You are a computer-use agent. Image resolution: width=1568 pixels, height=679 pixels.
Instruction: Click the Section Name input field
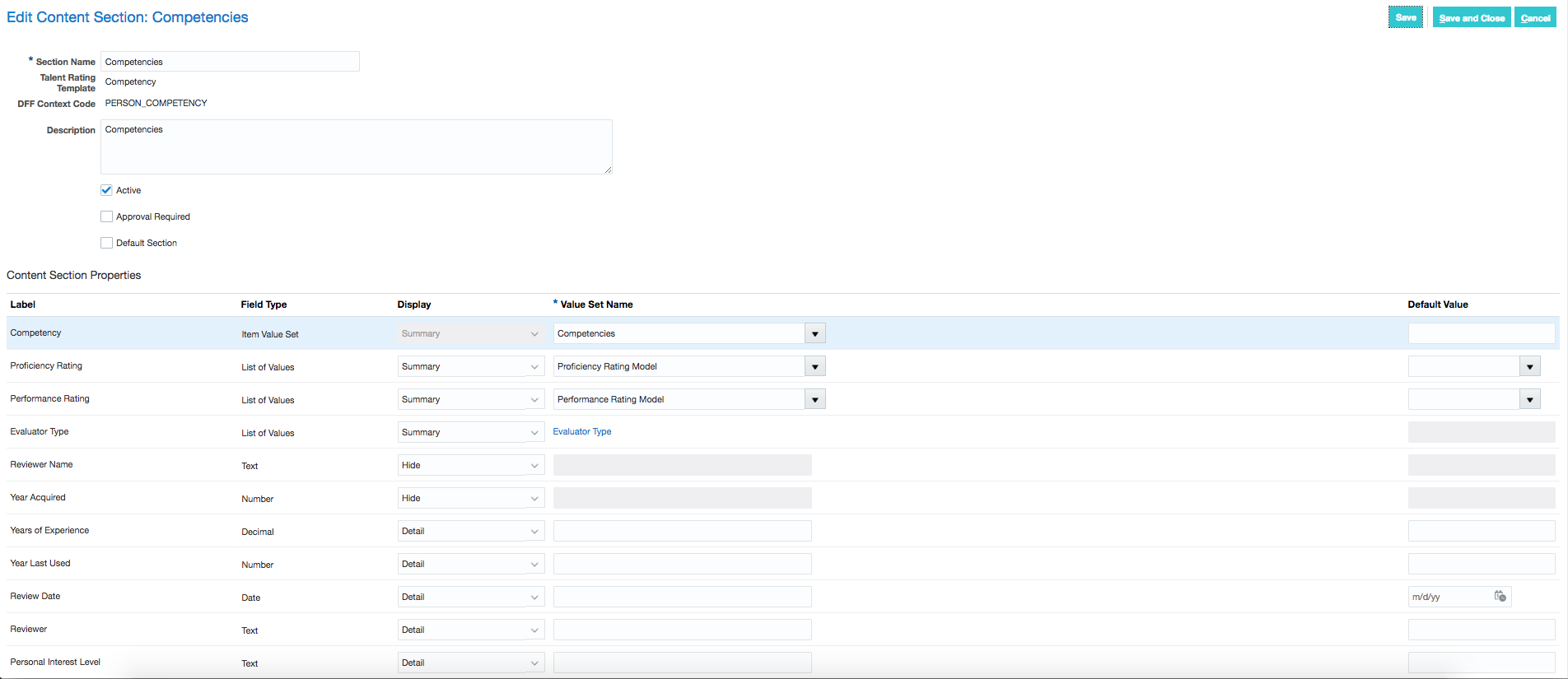230,62
